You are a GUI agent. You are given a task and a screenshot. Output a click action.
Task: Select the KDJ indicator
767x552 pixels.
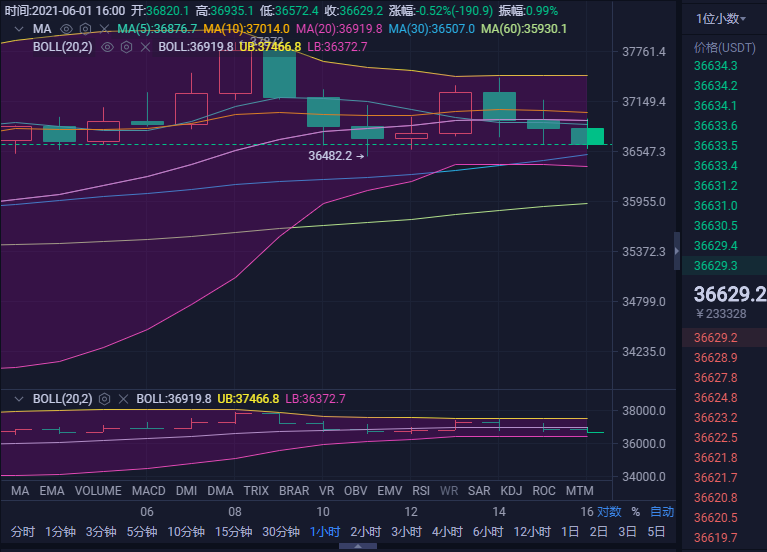click(x=511, y=491)
